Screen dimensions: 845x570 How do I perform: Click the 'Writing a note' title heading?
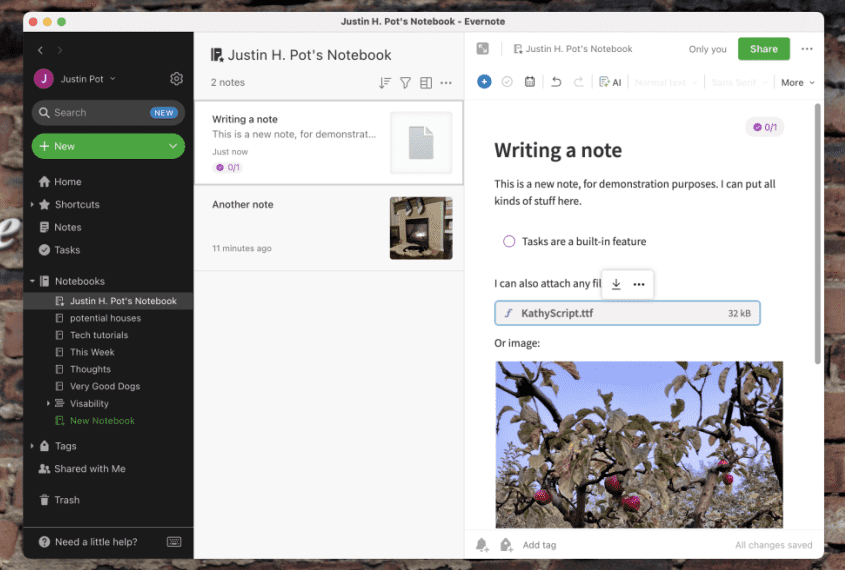tap(558, 150)
